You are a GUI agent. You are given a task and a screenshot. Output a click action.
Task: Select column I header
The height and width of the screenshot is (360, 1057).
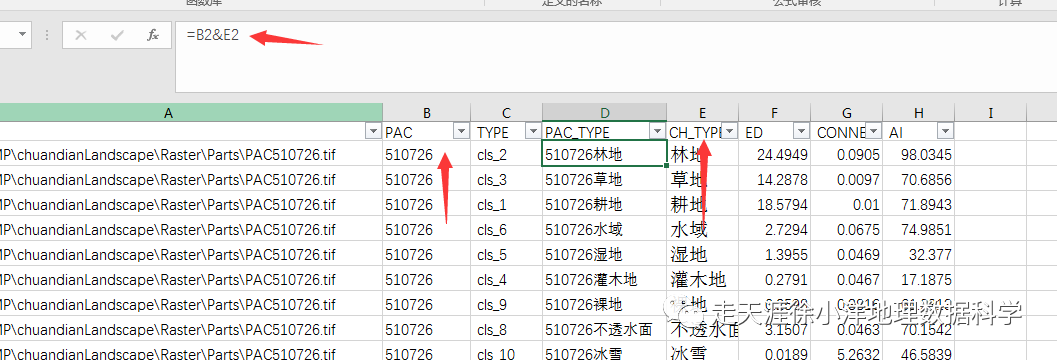pyautogui.click(x=990, y=113)
